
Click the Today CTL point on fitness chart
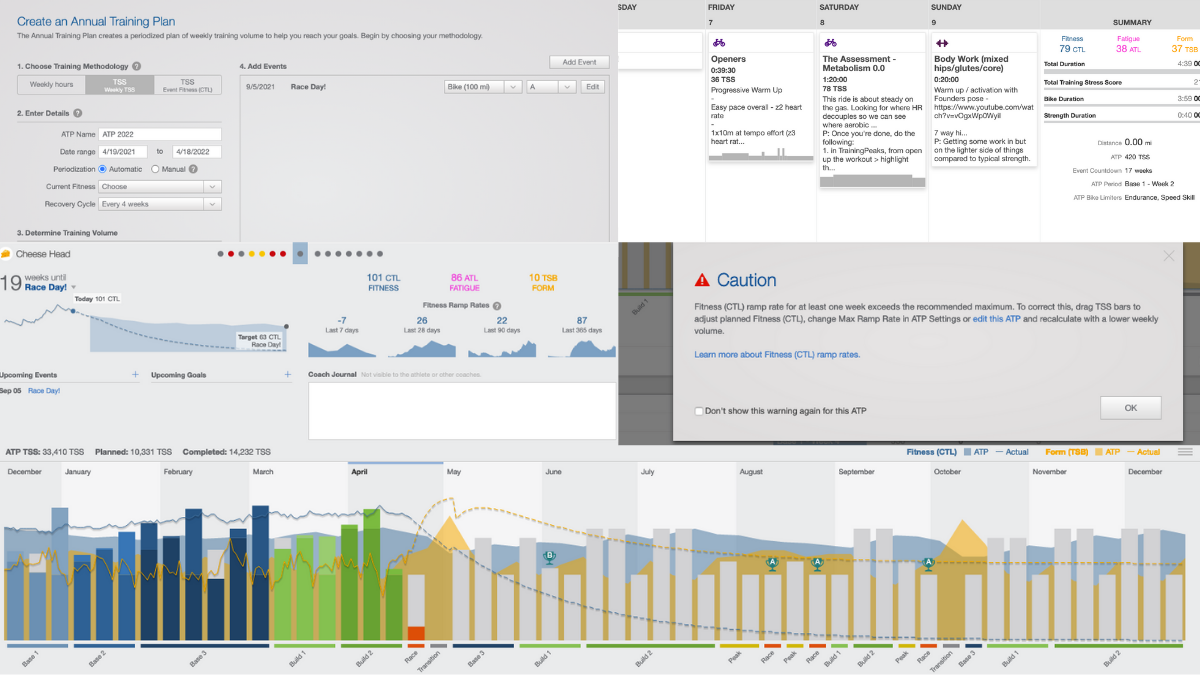[72, 310]
